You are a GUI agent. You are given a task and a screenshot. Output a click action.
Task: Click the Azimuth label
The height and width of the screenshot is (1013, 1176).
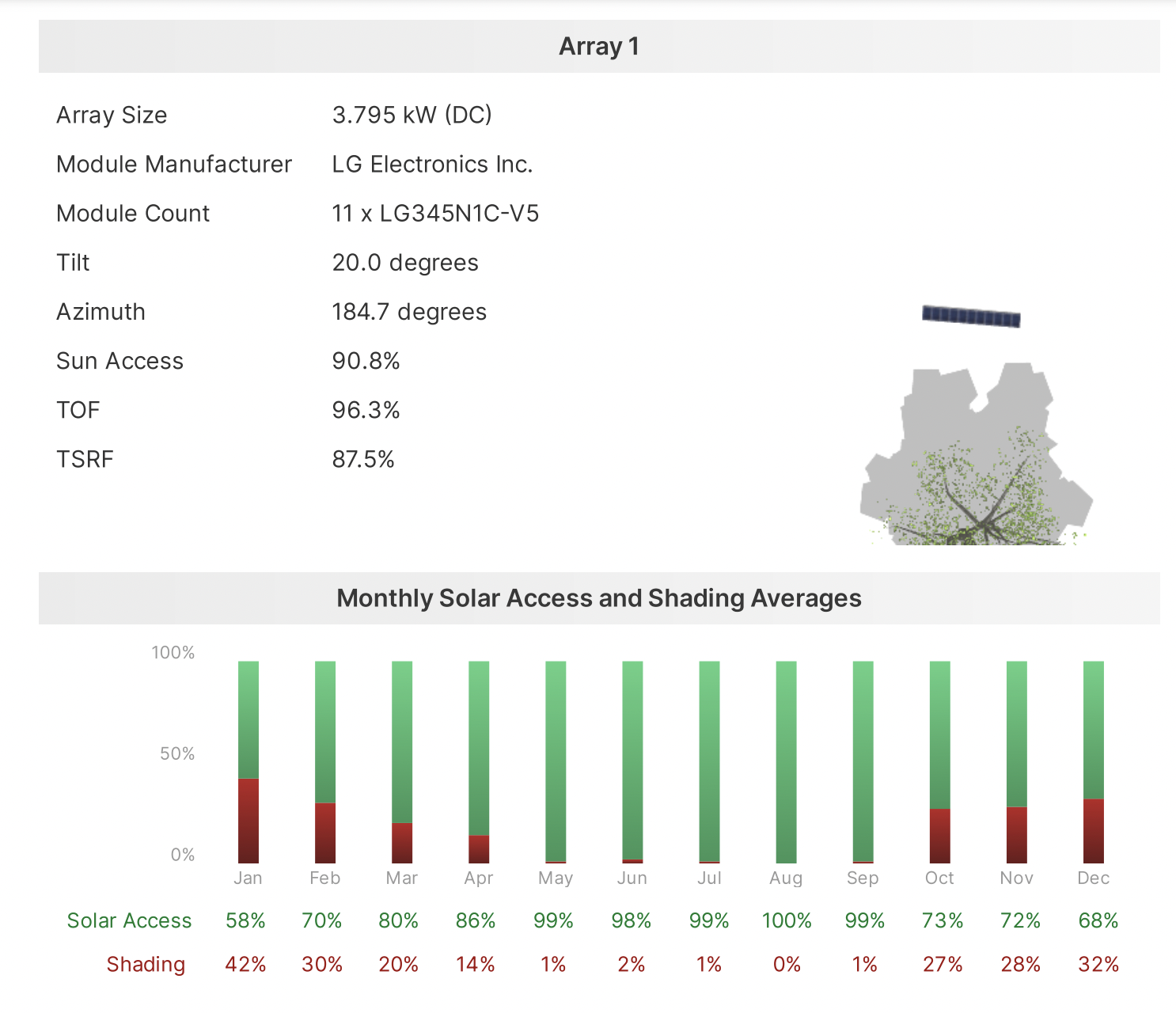(x=101, y=312)
